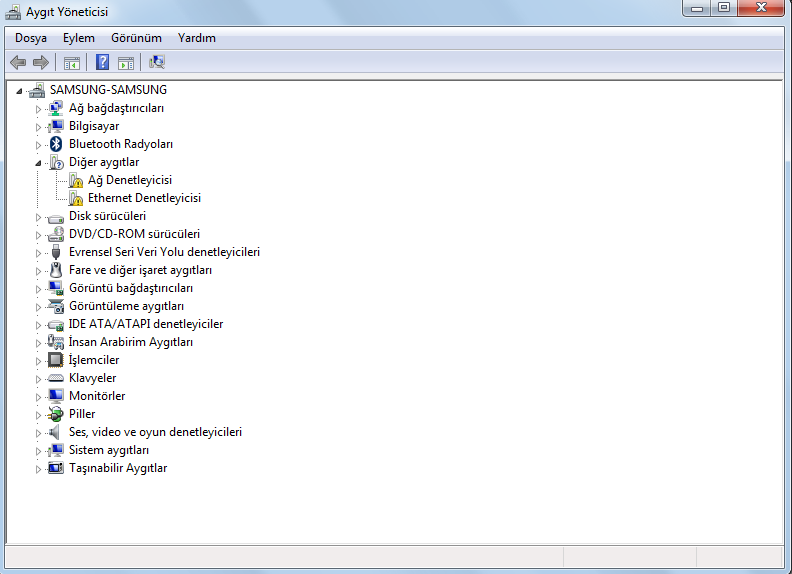792x574 pixels.
Task: Expand İnsan Arabirim Aygıtları category
Action: (38, 343)
